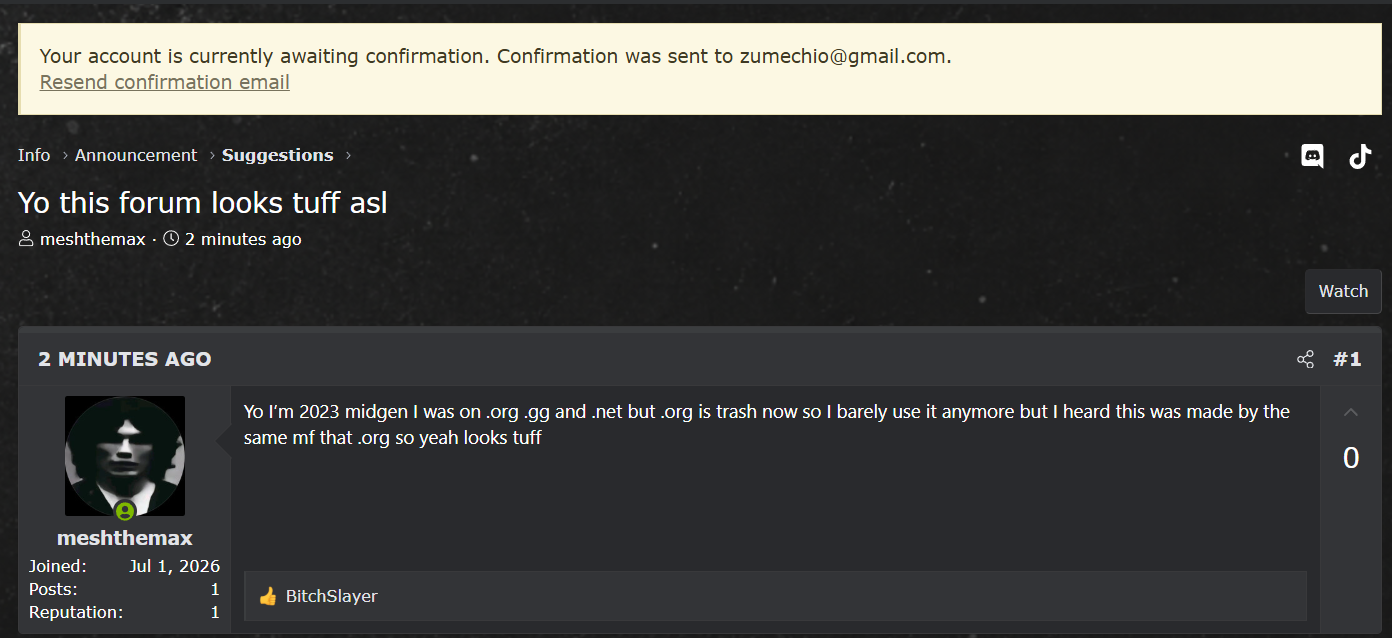The image size is (1392, 638).
Task: Click the clock icon beside thread timestamp
Action: pos(171,239)
